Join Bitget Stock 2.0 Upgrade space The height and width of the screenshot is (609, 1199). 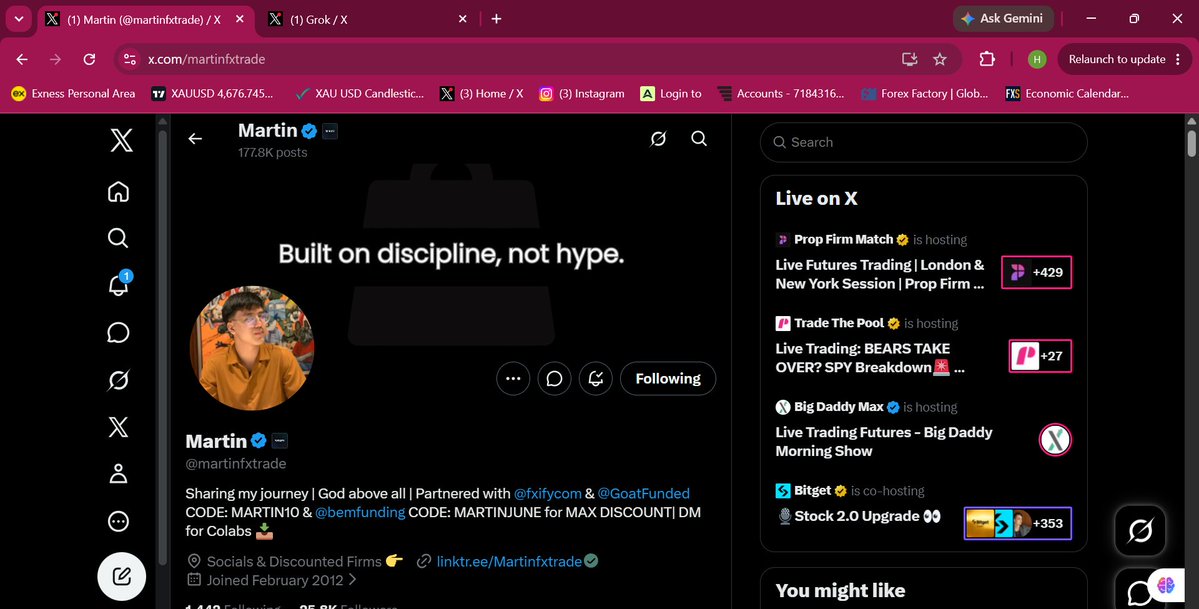(858, 516)
